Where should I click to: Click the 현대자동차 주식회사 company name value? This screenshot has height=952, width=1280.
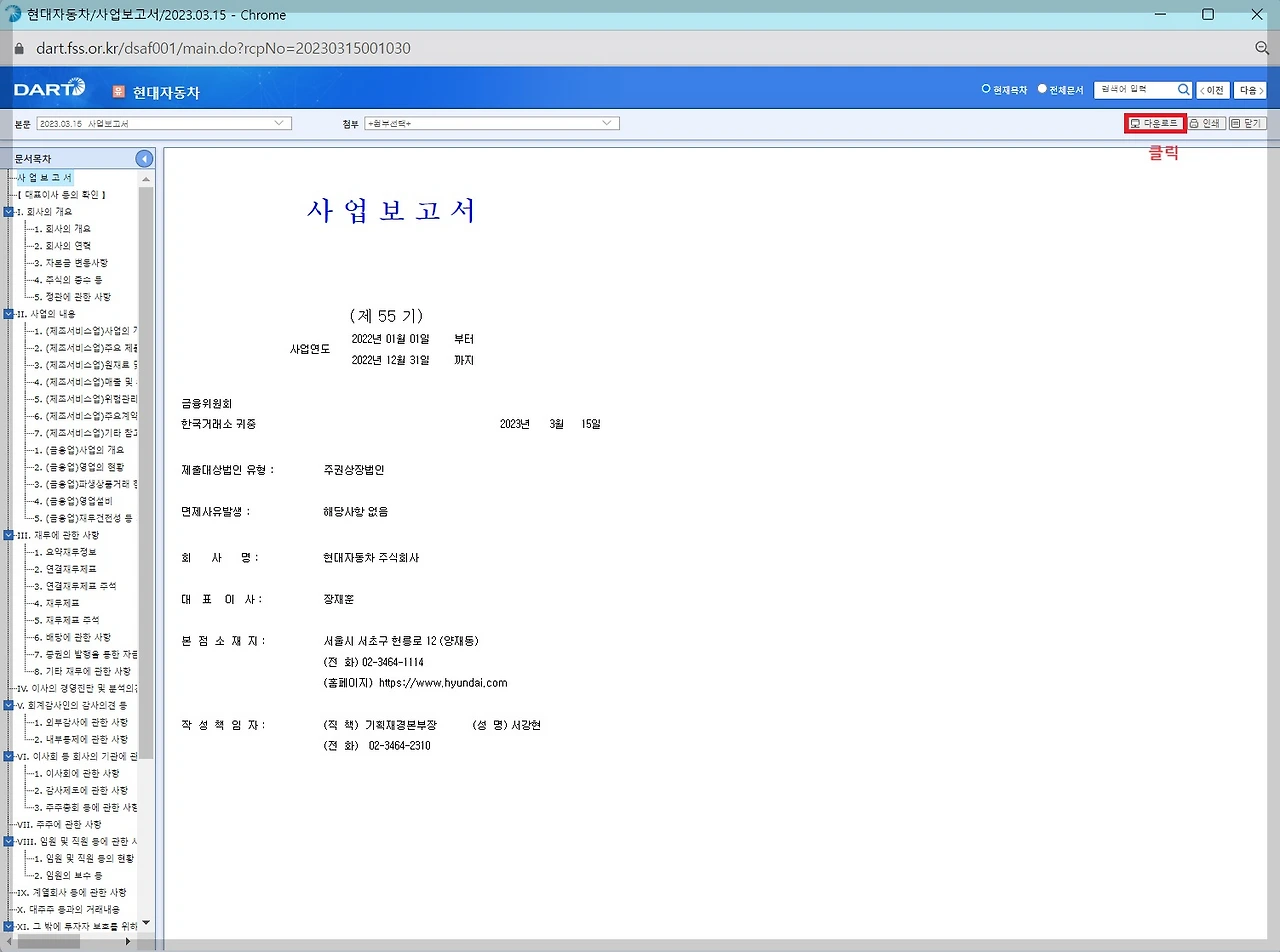coord(371,557)
